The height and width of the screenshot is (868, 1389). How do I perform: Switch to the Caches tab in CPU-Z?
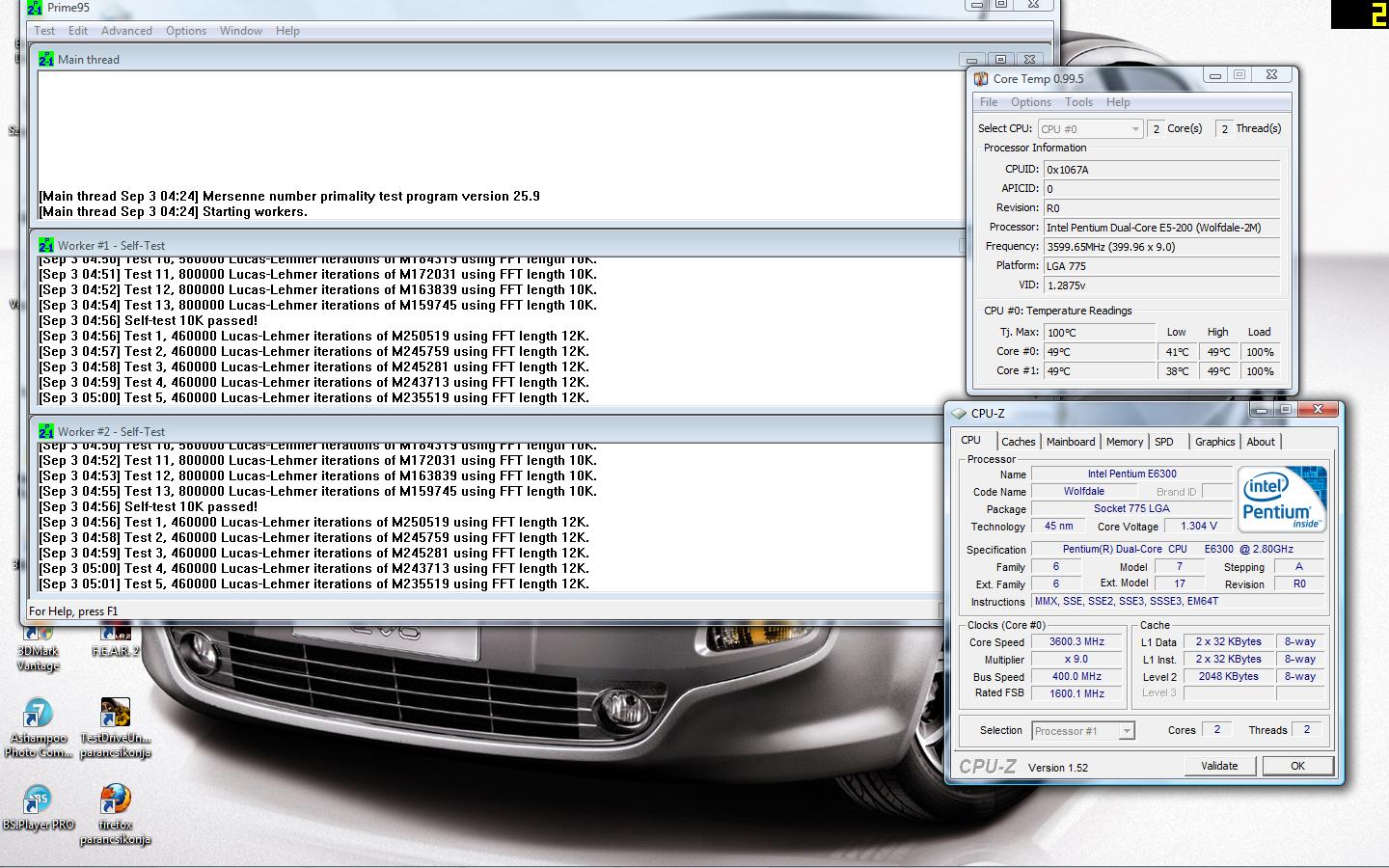point(1018,442)
